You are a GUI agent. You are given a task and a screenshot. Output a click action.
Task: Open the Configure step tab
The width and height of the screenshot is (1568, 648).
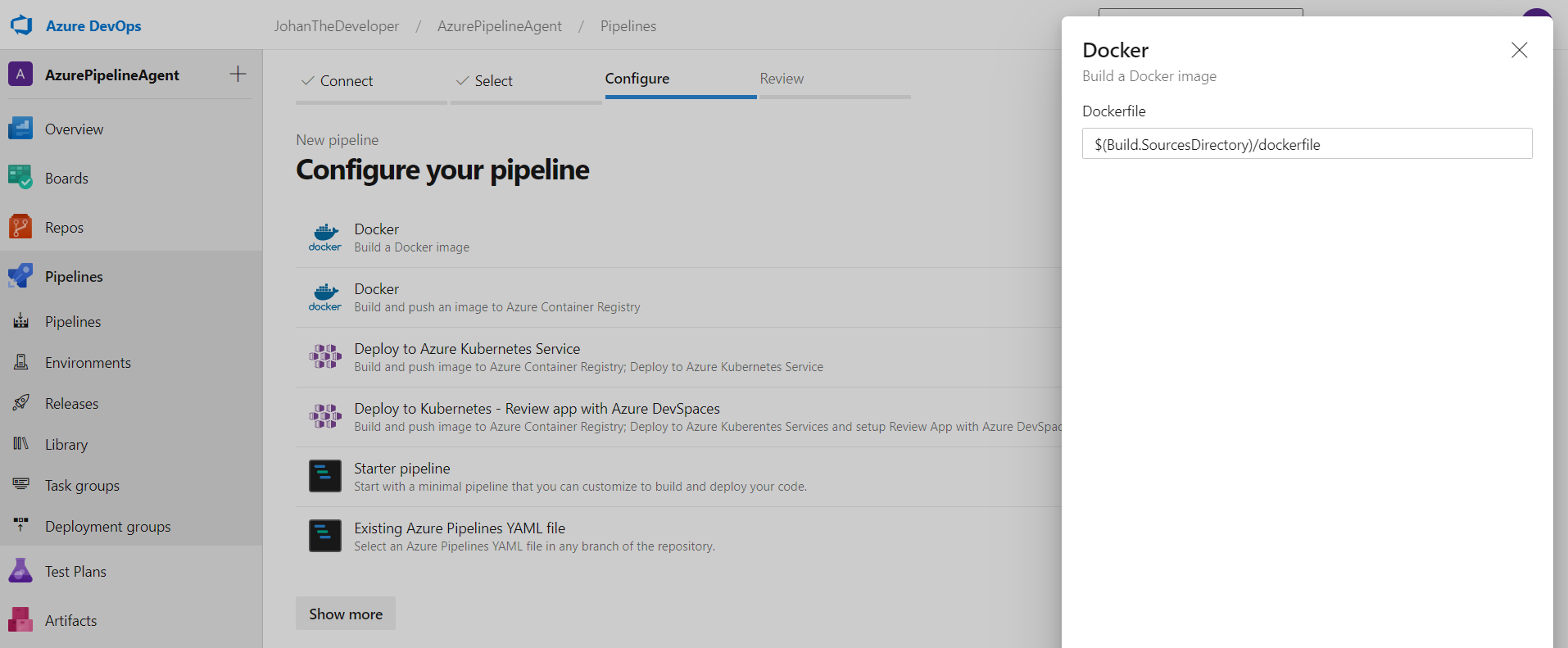tap(681, 79)
